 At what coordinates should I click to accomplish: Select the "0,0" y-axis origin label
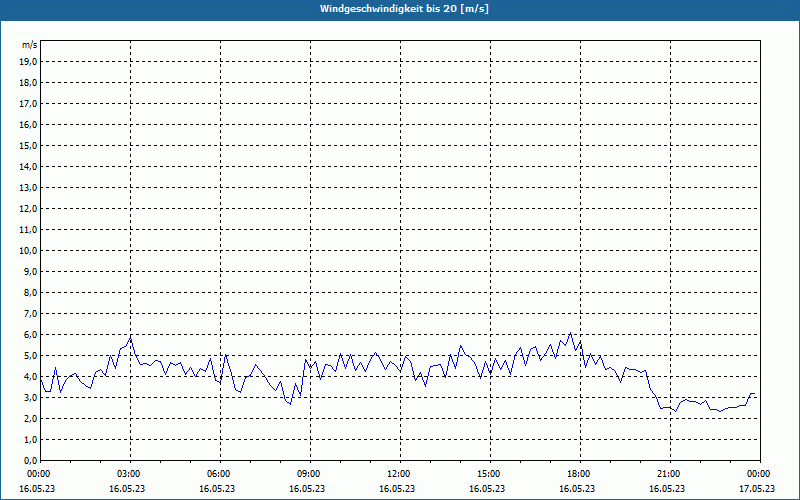(30, 461)
